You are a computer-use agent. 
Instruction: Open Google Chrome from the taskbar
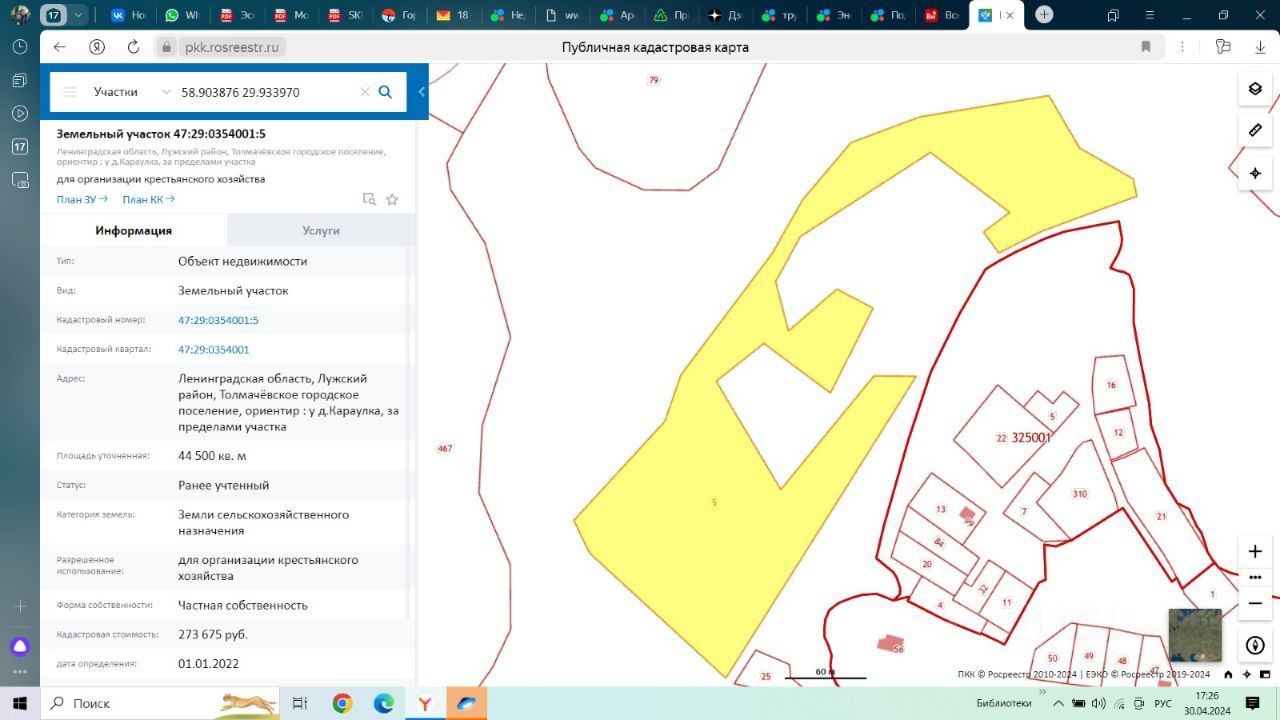342,703
